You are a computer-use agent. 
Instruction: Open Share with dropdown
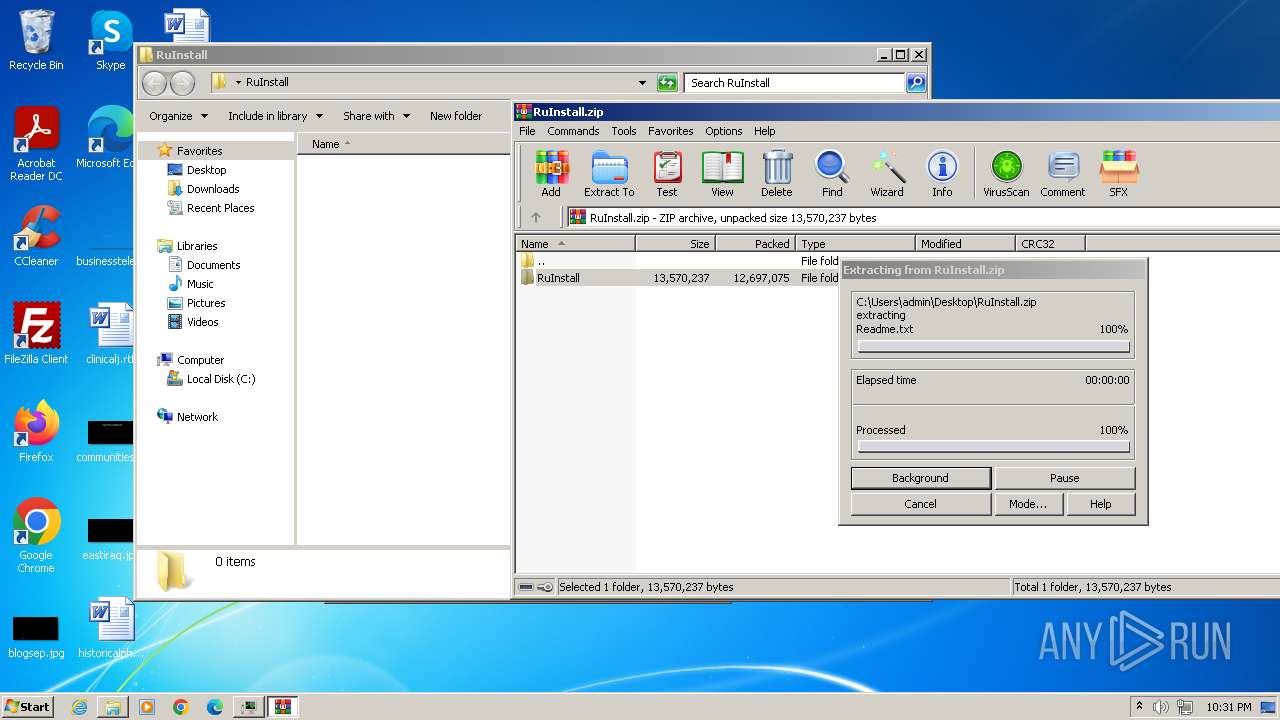point(376,116)
